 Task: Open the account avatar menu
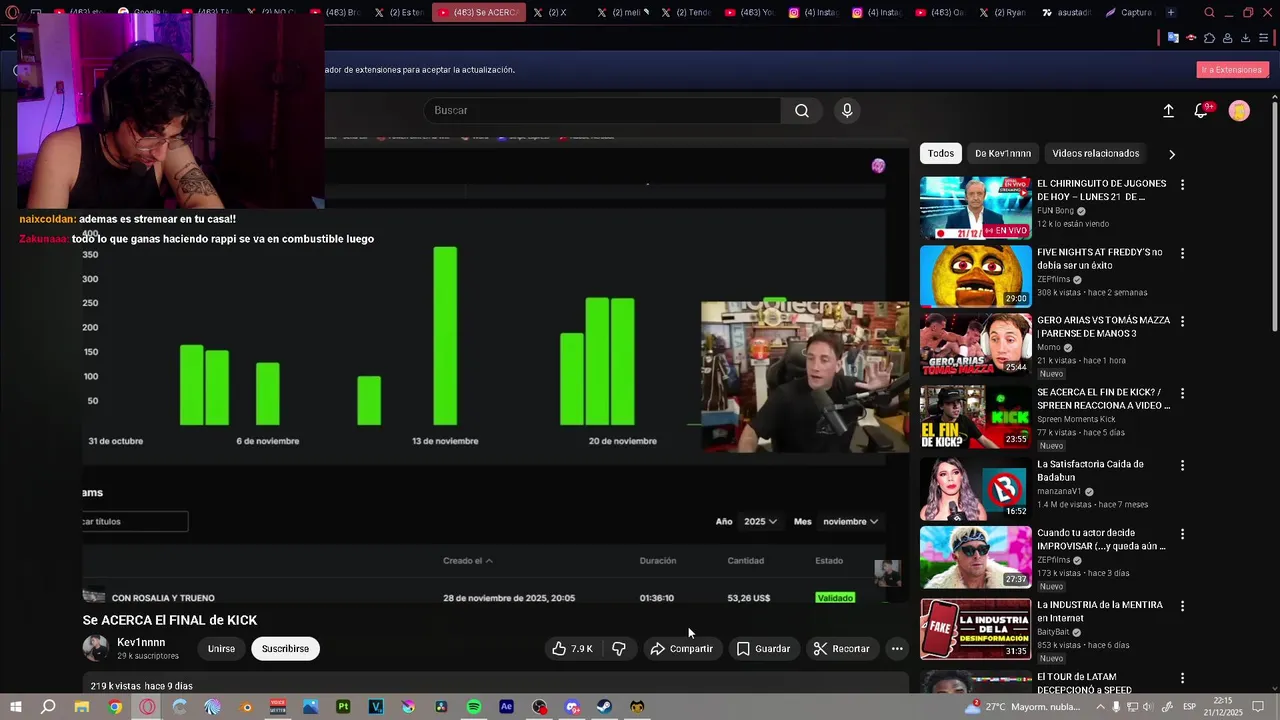[1239, 111]
